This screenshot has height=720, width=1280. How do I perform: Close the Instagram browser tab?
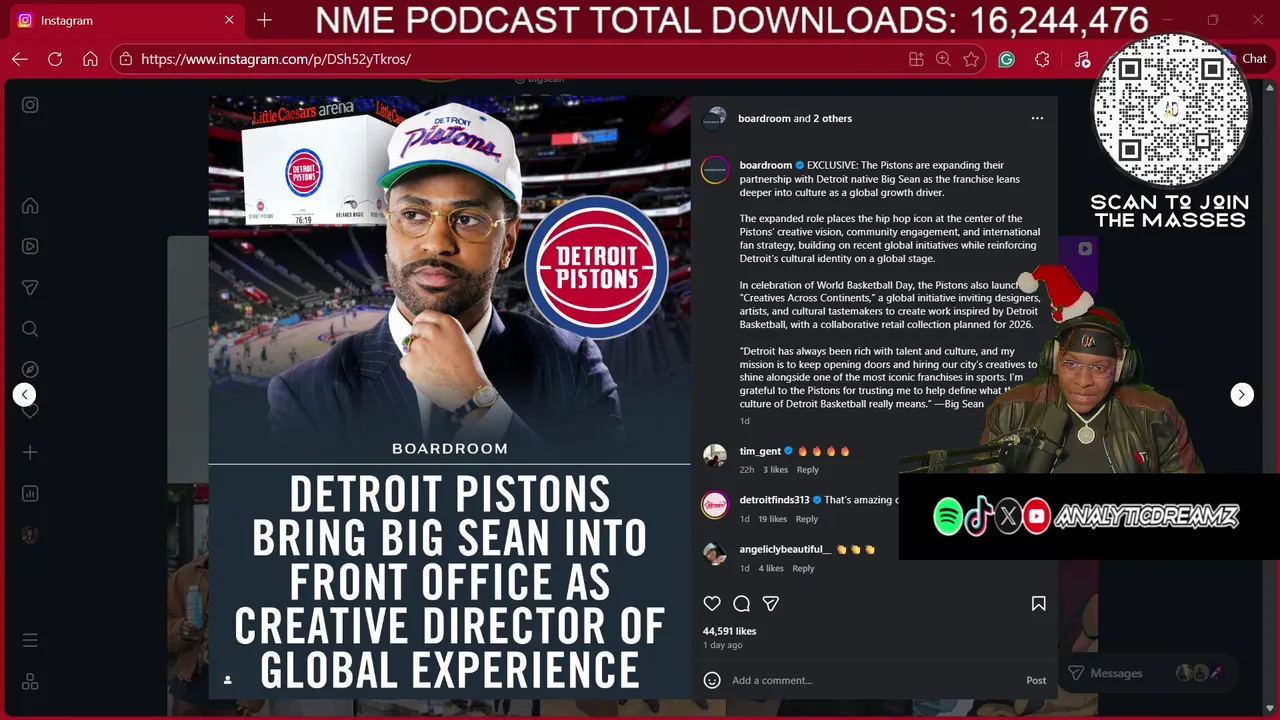tap(229, 20)
